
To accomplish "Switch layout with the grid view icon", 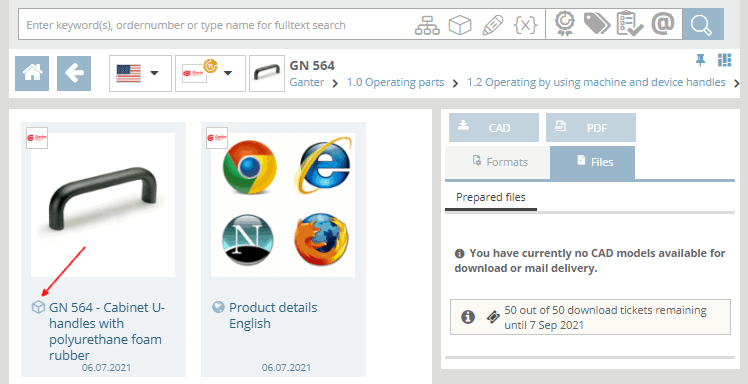I will [724, 60].
